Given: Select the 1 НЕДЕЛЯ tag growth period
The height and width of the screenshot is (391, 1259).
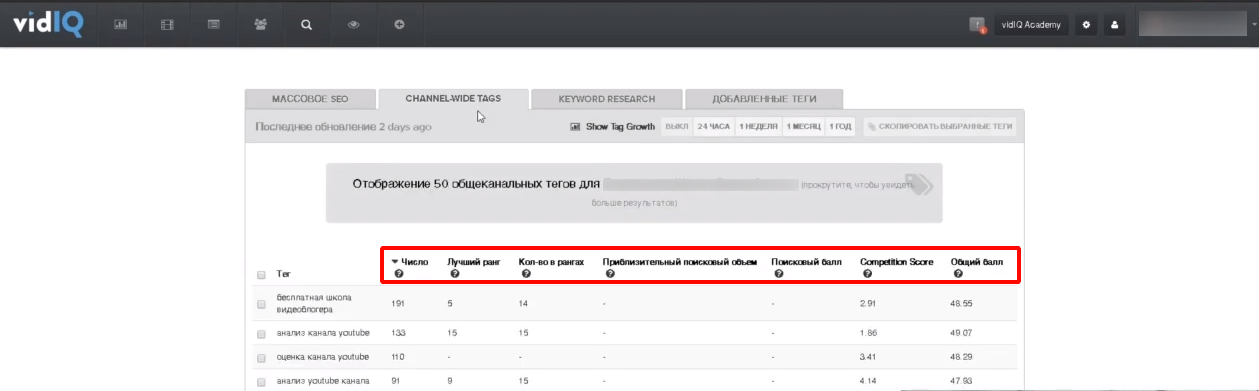Looking at the screenshot, I should (x=758, y=127).
